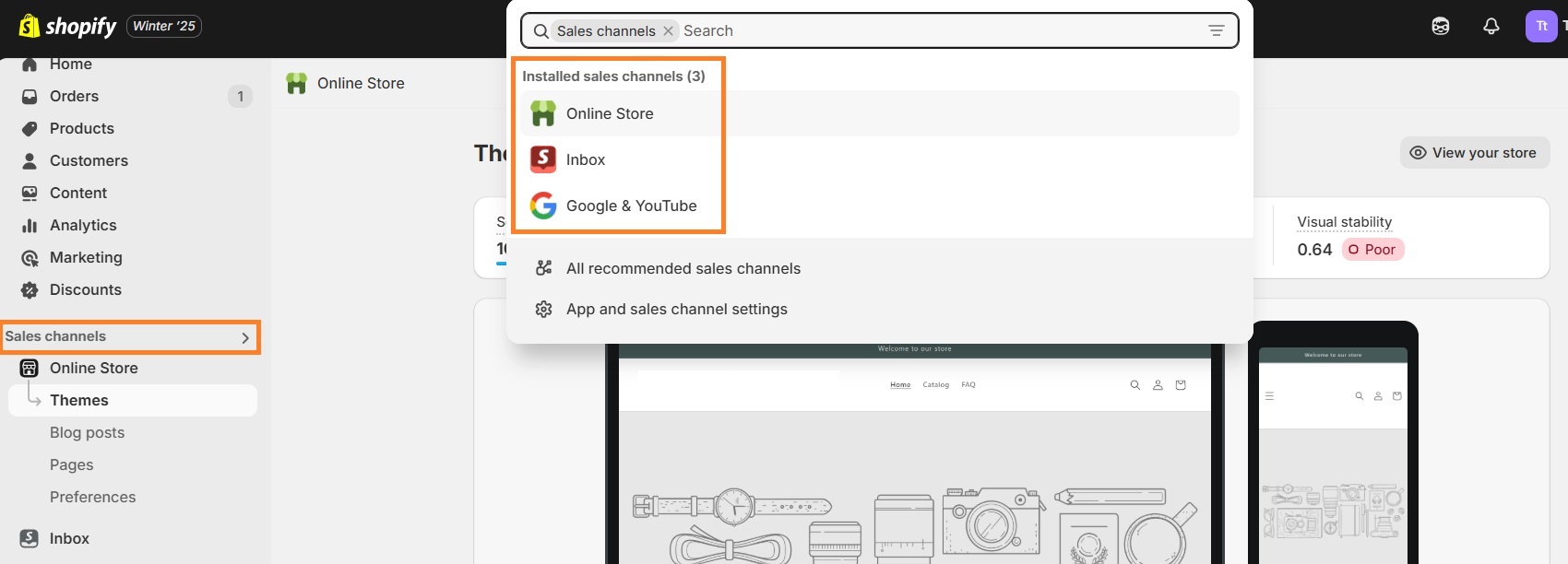Click the Sales channels sidebar heading
Screen dimensions: 1568x564
point(55,336)
